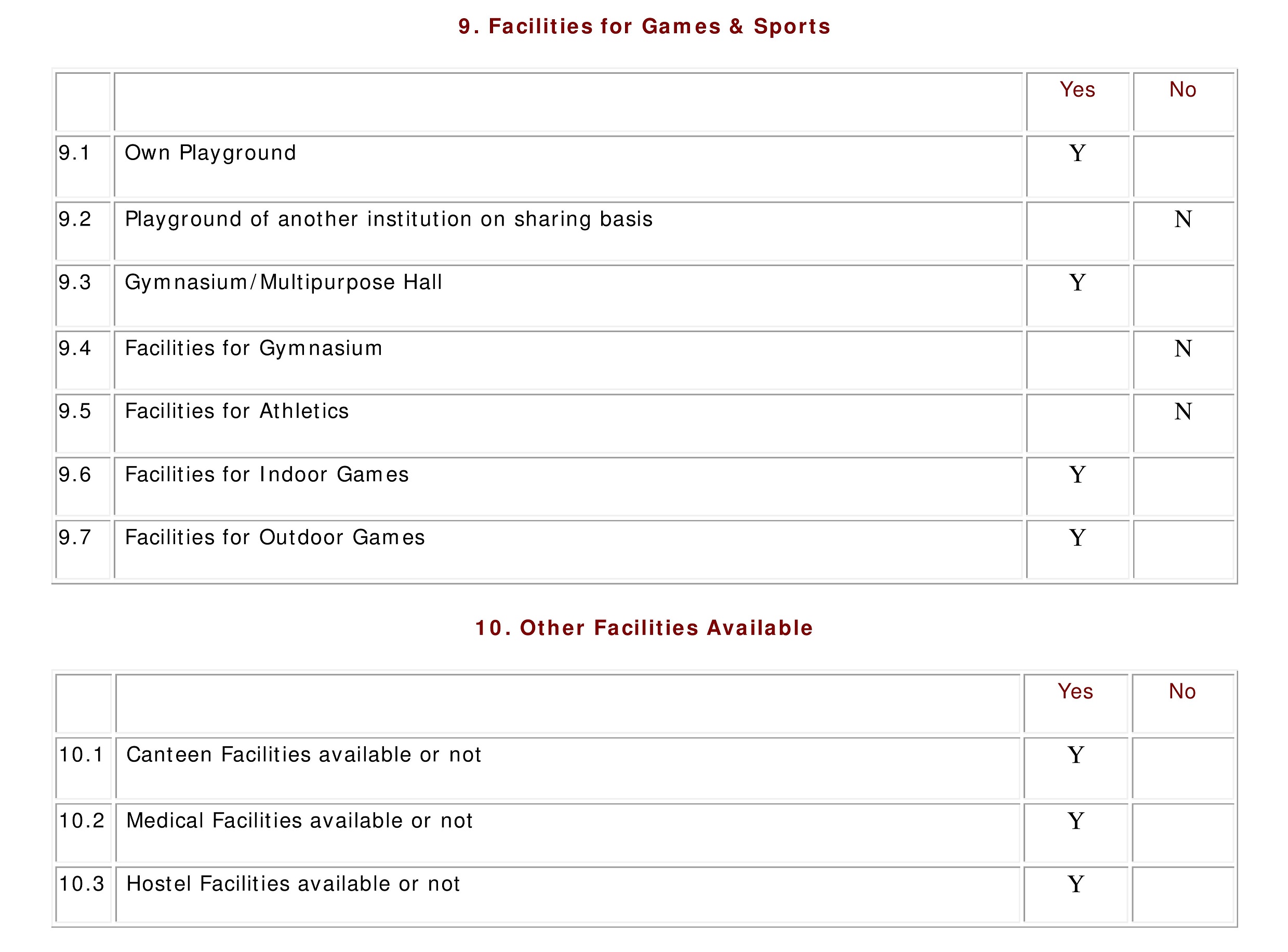1288x952 pixels.
Task: Click the No header in Other Facilities table
Action: click(1183, 692)
